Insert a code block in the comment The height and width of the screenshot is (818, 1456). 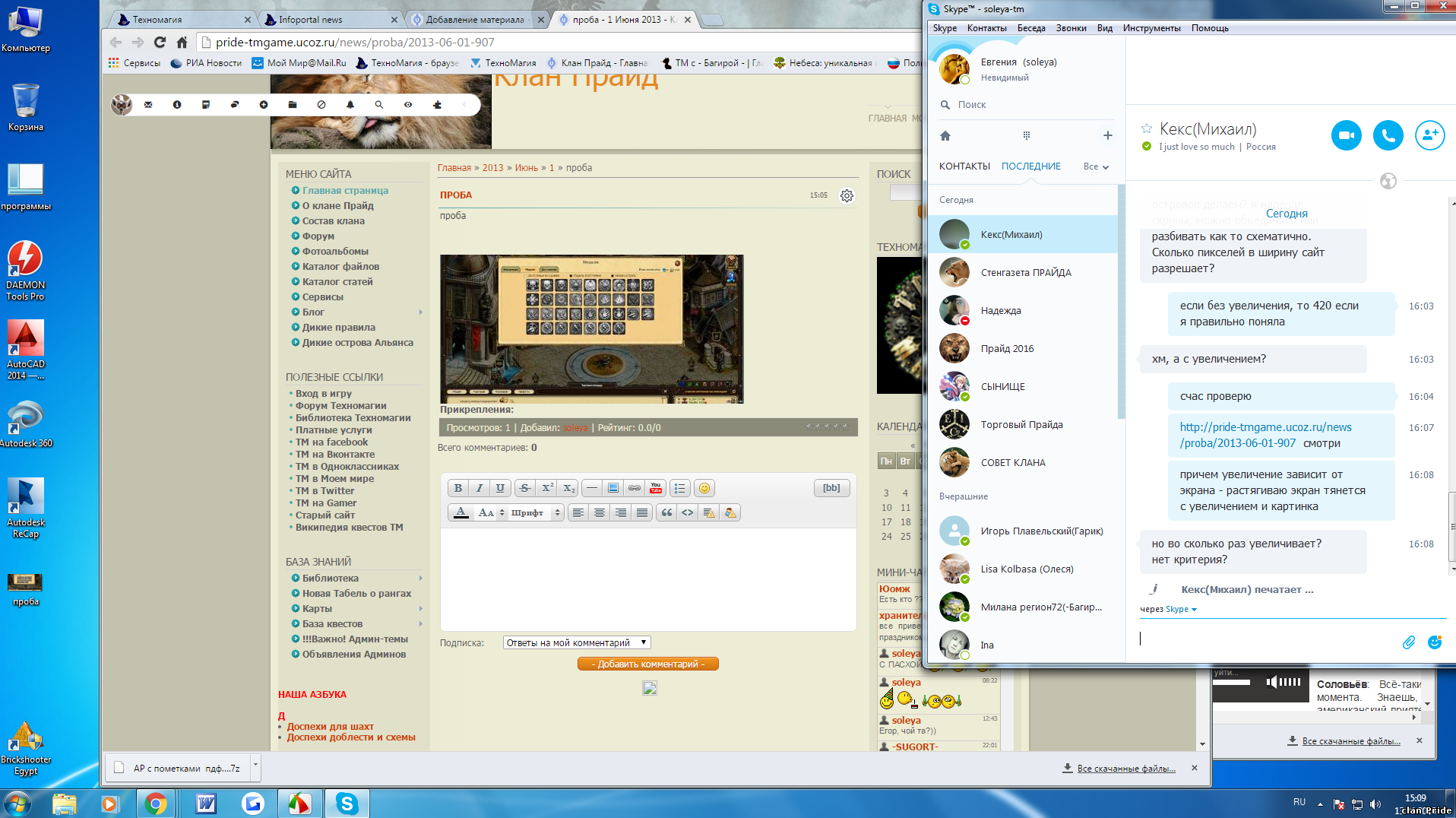pyautogui.click(x=688, y=512)
